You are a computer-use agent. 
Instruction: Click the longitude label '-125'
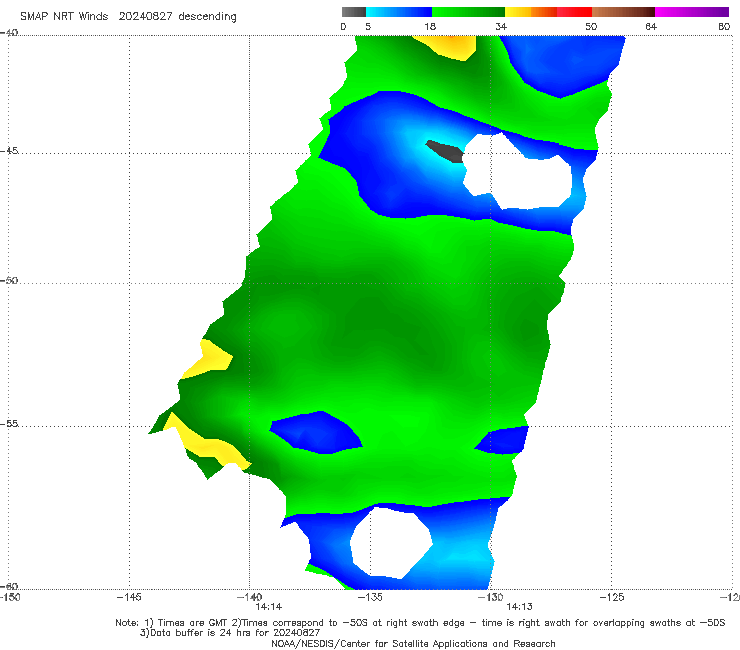pos(612,597)
